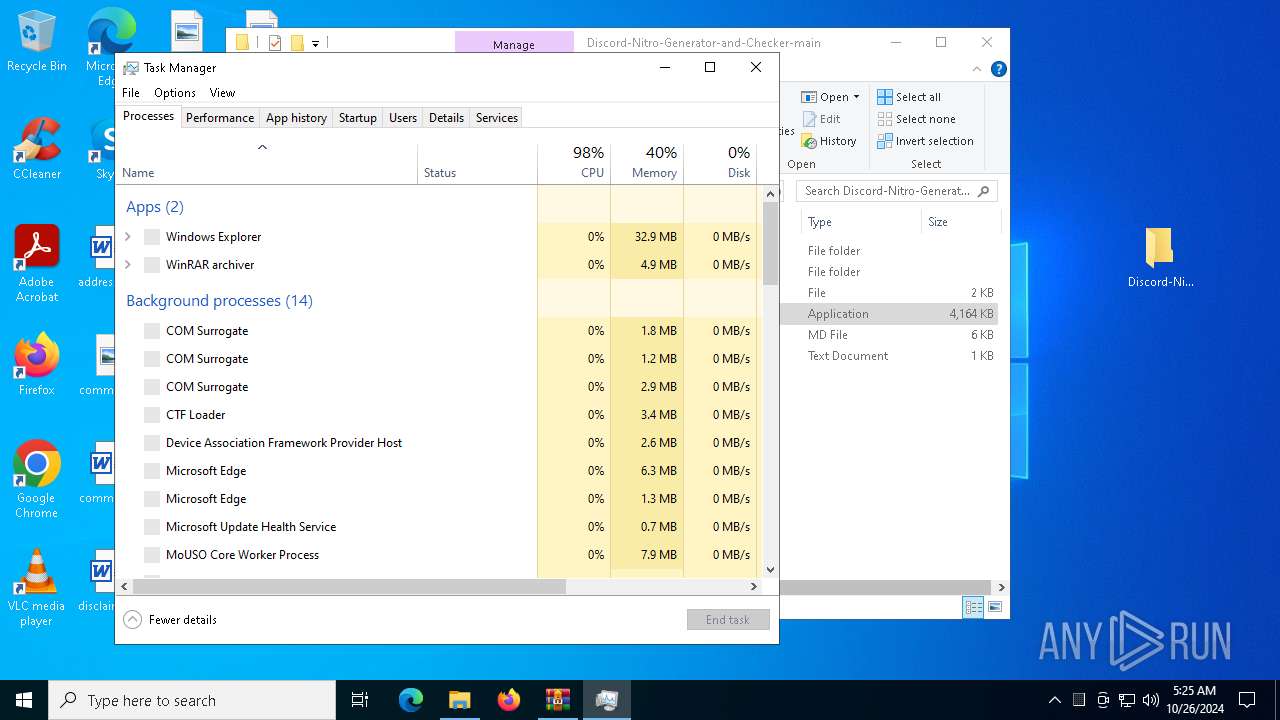
Task: Open File Explorer from taskbar
Action: click(x=459, y=700)
